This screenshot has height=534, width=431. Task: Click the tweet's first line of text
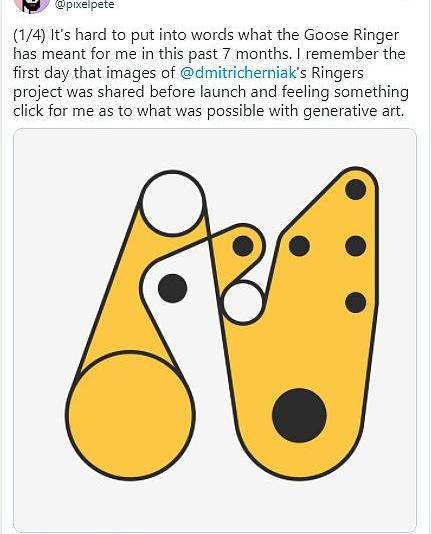click(x=206, y=35)
